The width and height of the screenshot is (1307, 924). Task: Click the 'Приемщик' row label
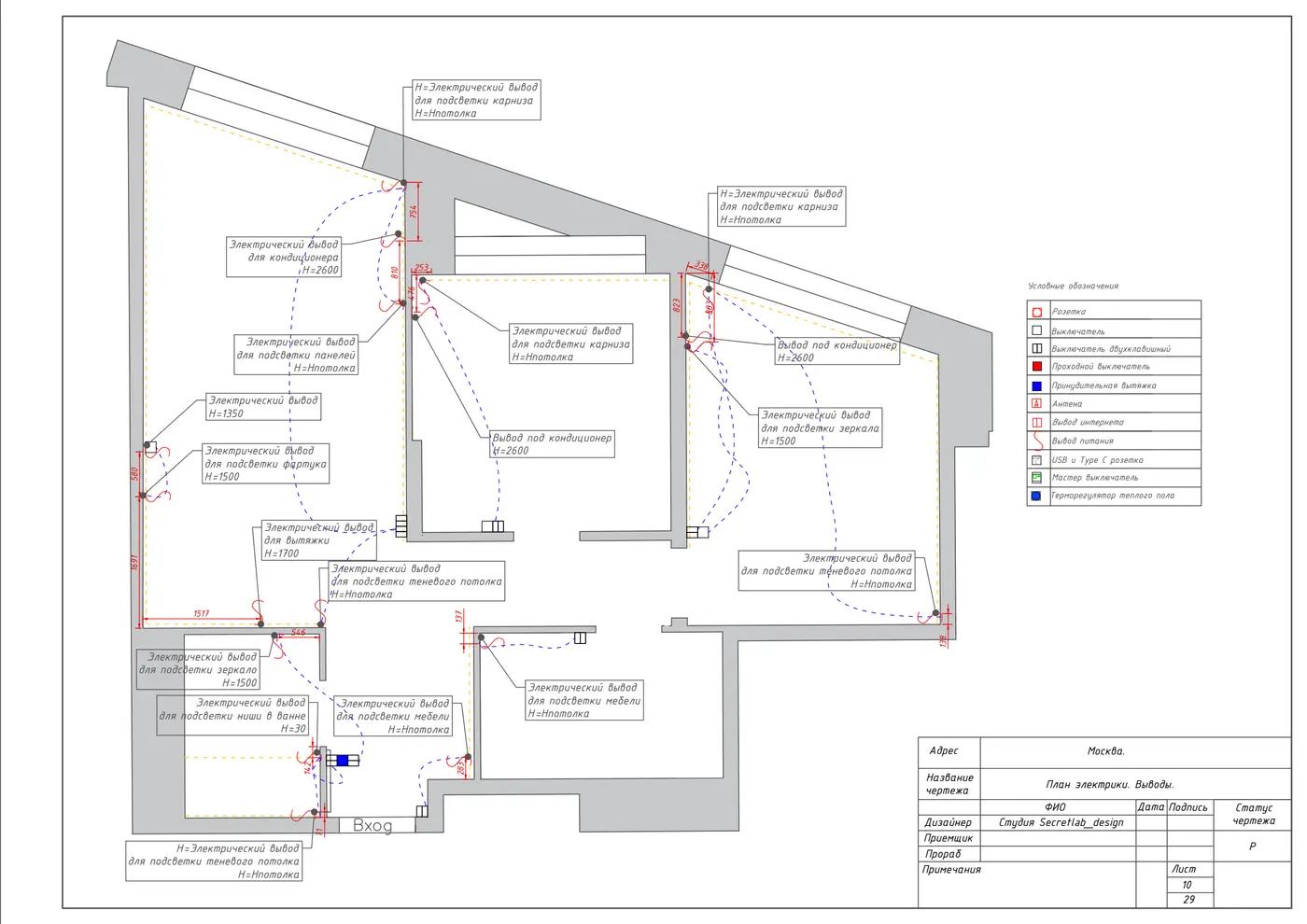(x=949, y=838)
